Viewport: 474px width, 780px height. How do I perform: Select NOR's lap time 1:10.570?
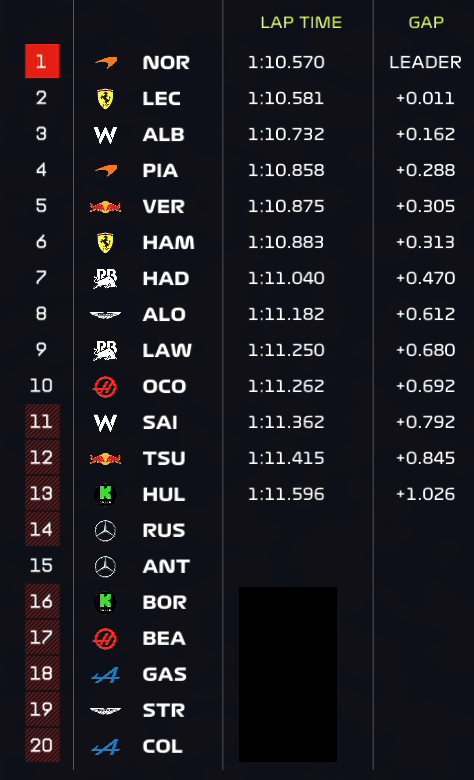286,62
